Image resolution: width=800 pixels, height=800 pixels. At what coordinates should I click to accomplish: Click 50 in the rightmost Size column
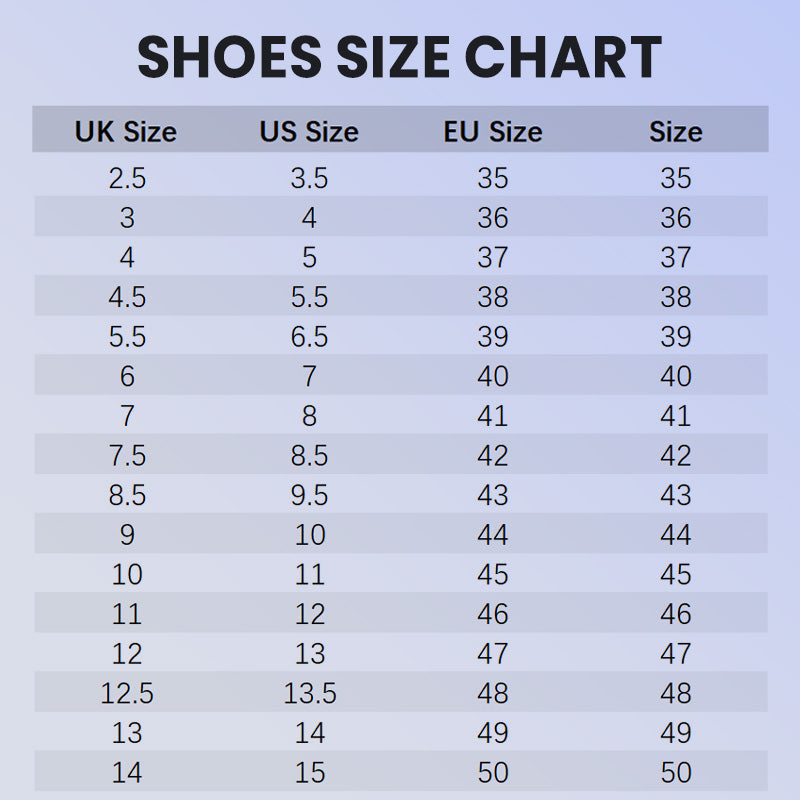pyautogui.click(x=676, y=773)
